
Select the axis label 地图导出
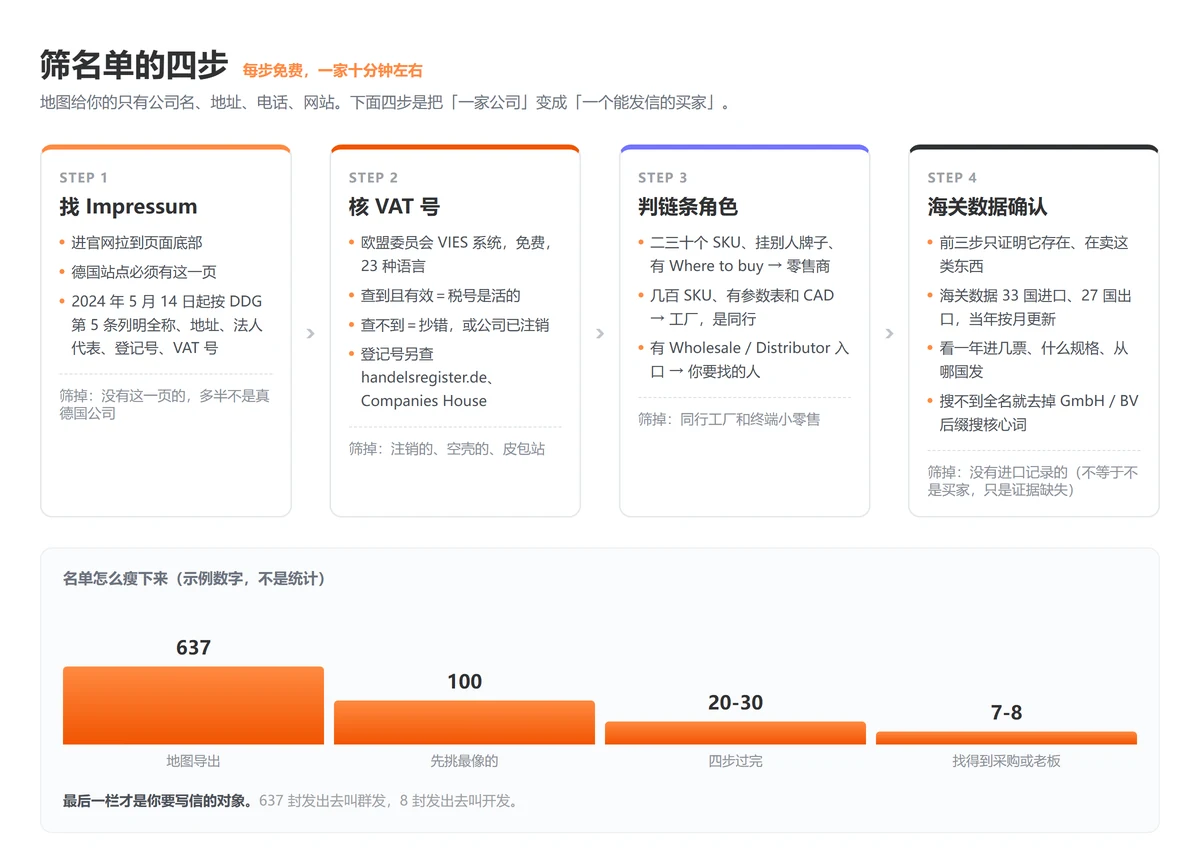pyautogui.click(x=193, y=761)
